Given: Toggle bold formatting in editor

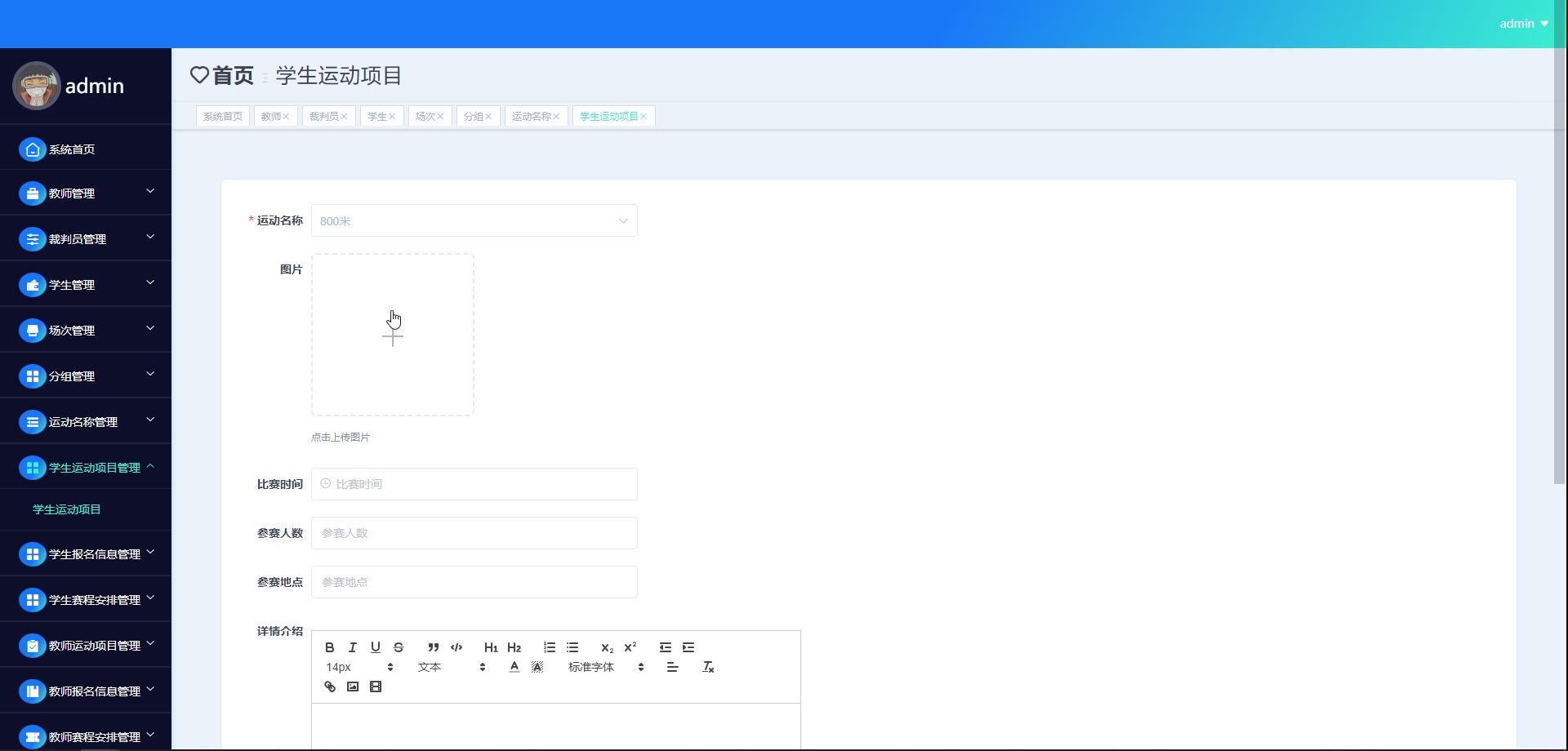Looking at the screenshot, I should pyautogui.click(x=329, y=647).
